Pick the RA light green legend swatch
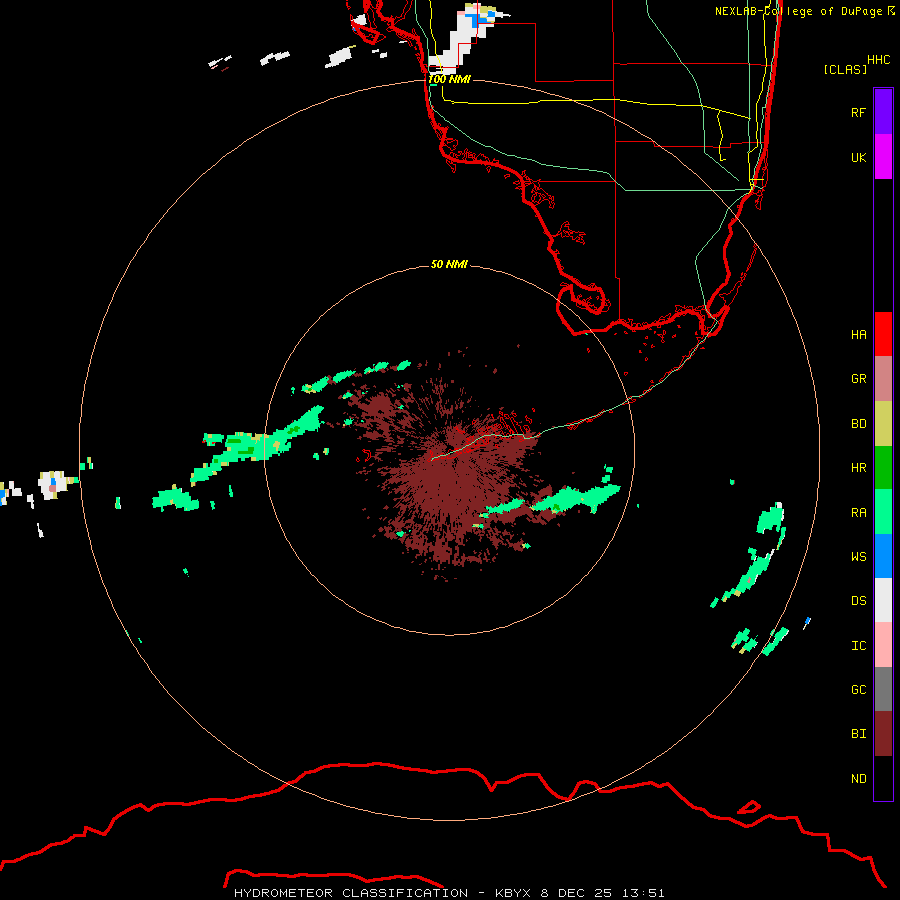This screenshot has width=900, height=900. [x=883, y=512]
